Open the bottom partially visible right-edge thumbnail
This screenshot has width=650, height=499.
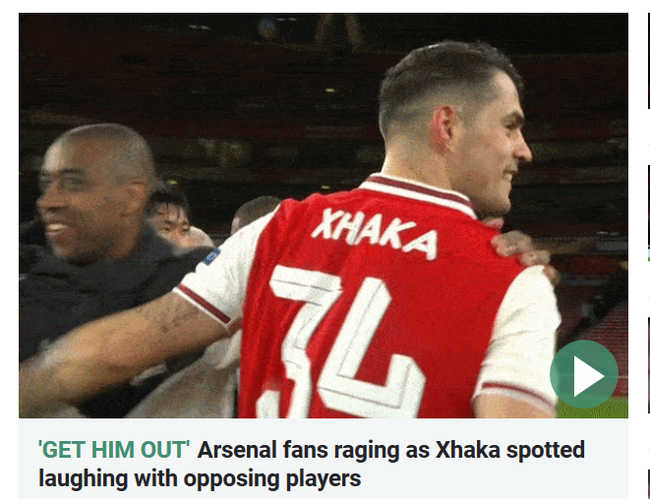click(x=648, y=484)
